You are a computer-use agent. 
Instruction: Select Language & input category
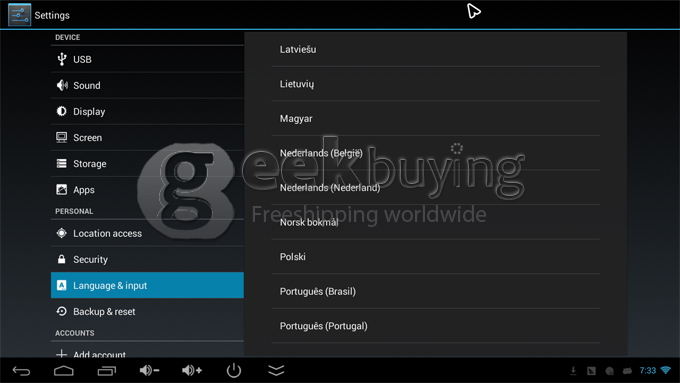coord(147,285)
